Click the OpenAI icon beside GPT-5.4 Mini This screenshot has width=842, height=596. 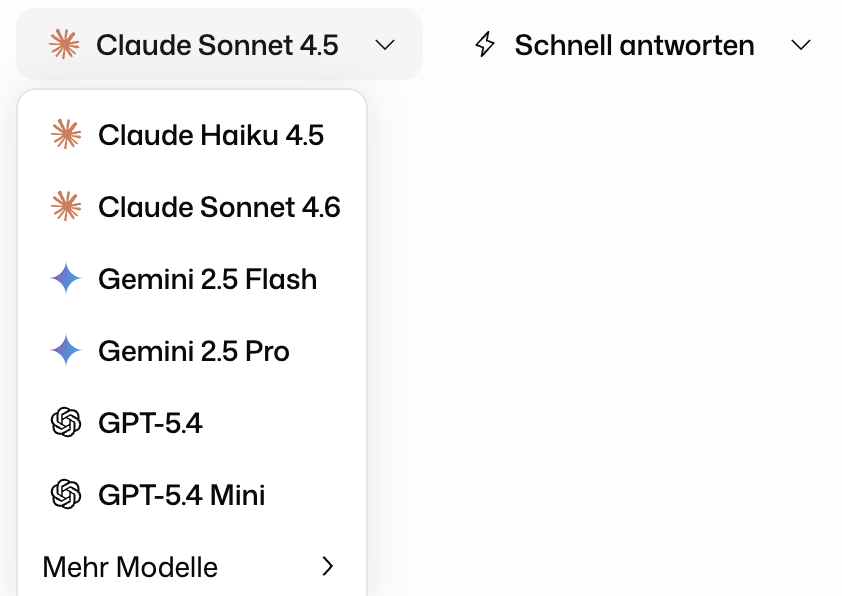(66, 495)
